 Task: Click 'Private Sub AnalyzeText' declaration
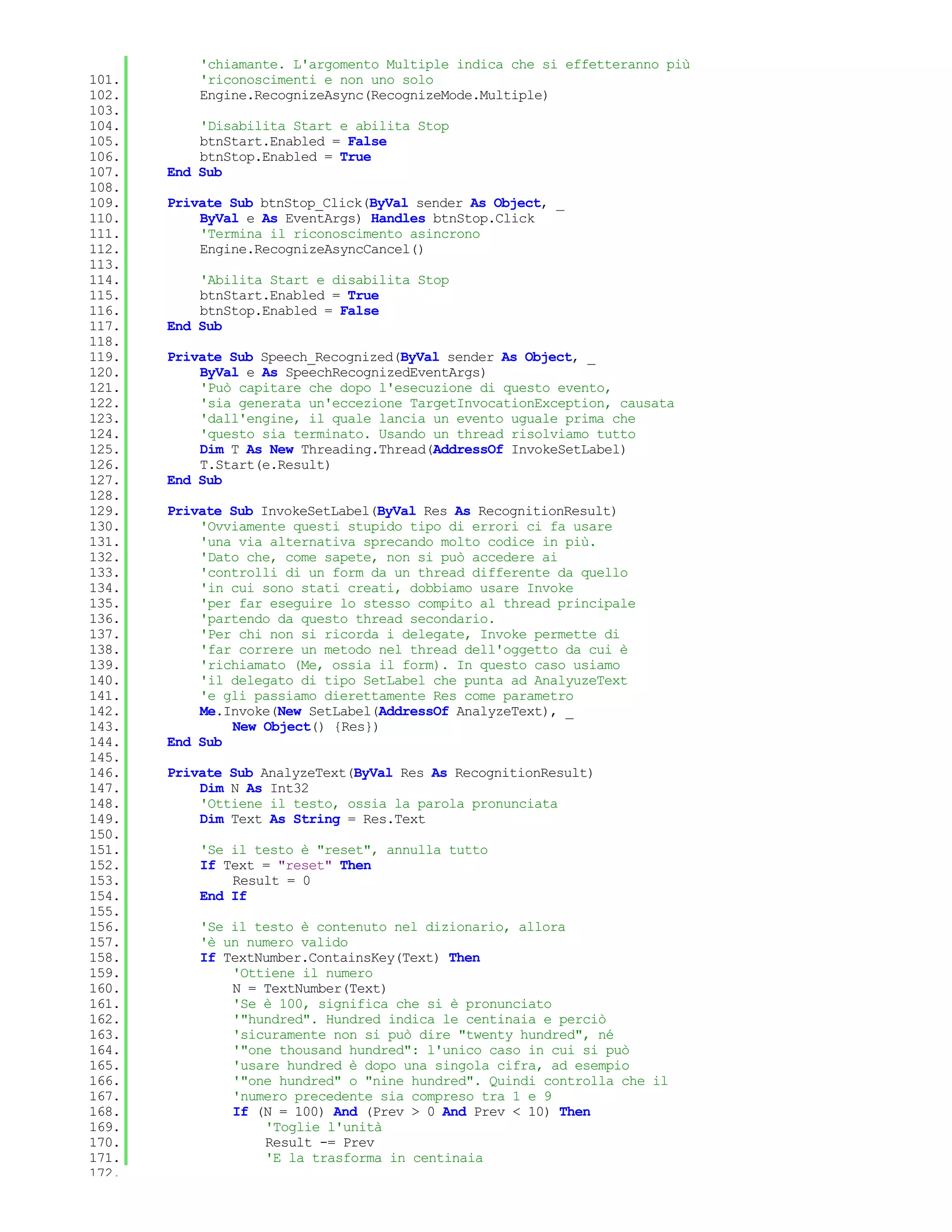click(x=380, y=774)
